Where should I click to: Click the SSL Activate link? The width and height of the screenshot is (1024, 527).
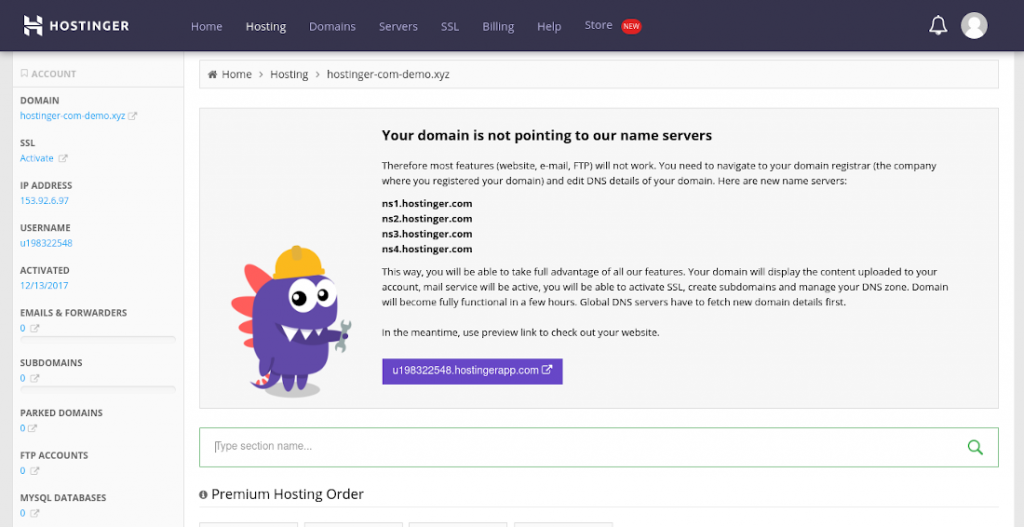click(37, 158)
